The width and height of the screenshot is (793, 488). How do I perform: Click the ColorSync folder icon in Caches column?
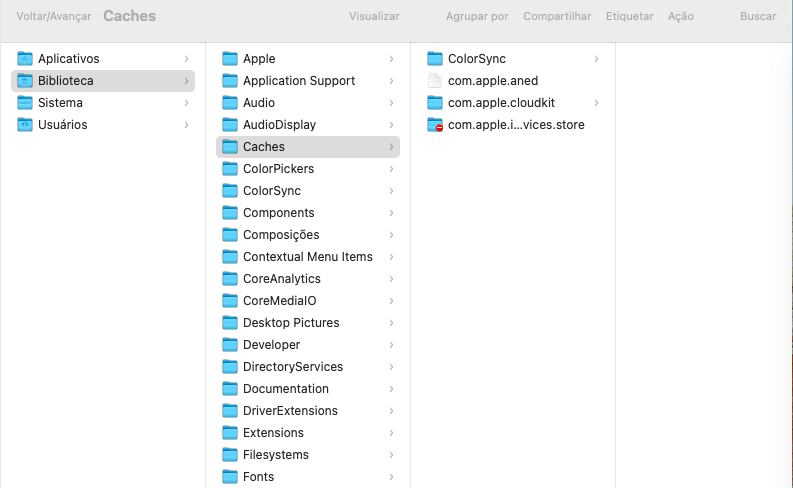click(x=435, y=59)
